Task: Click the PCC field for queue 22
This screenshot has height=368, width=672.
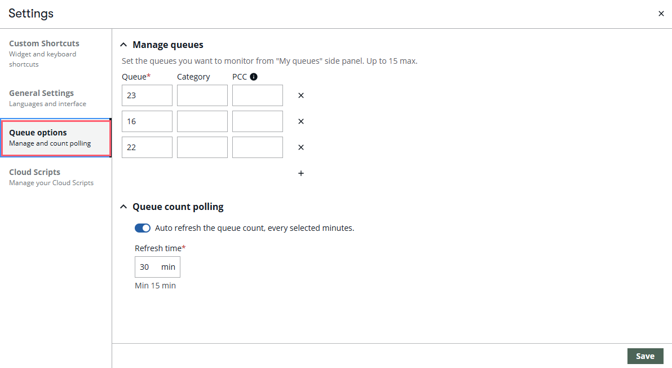Action: (258, 147)
